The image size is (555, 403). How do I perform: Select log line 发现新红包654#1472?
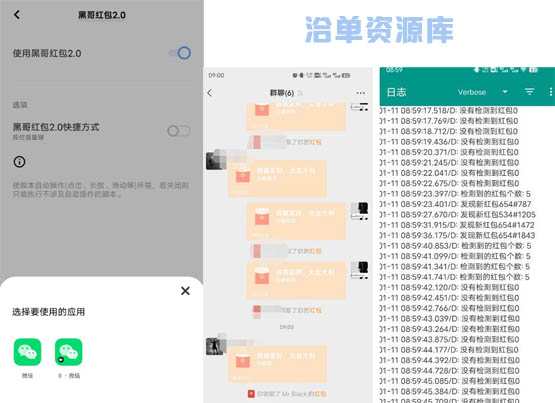click(x=457, y=225)
